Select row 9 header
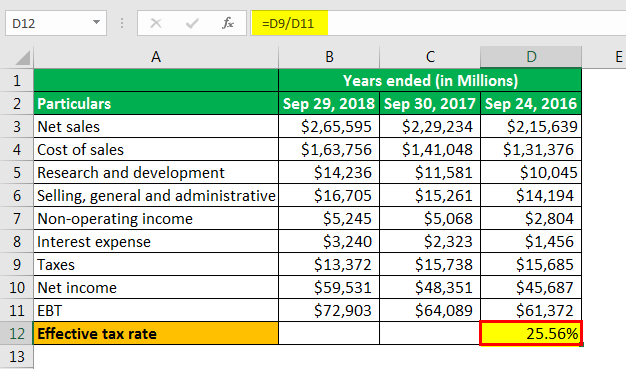Viewport: 626px width, 369px height. click(x=17, y=264)
